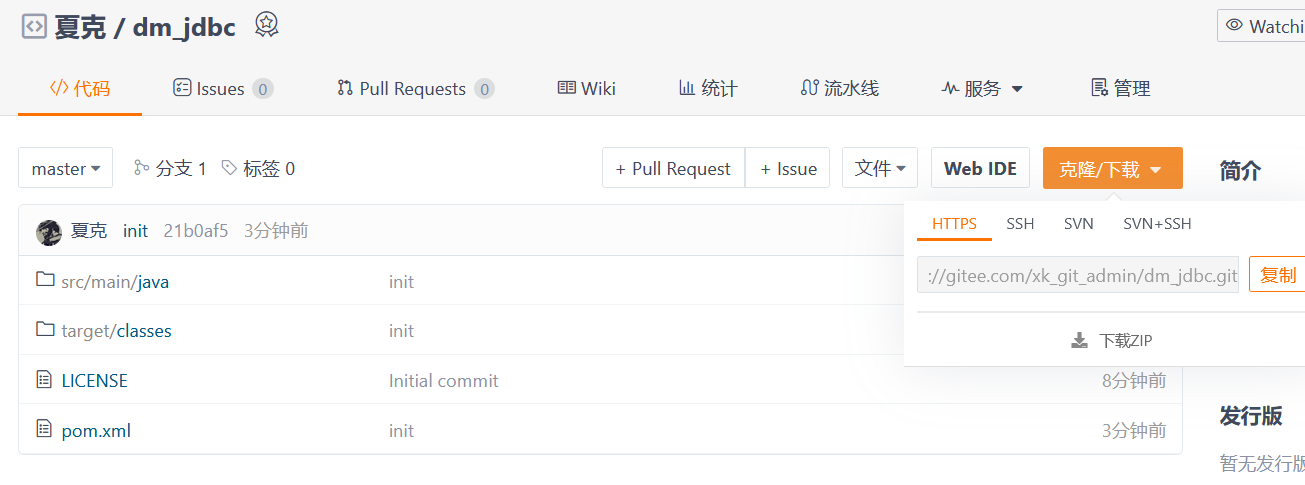Screen dimensions: 1305x485
Task: Open the dm_jdbc repository title link
Action: coord(184,27)
